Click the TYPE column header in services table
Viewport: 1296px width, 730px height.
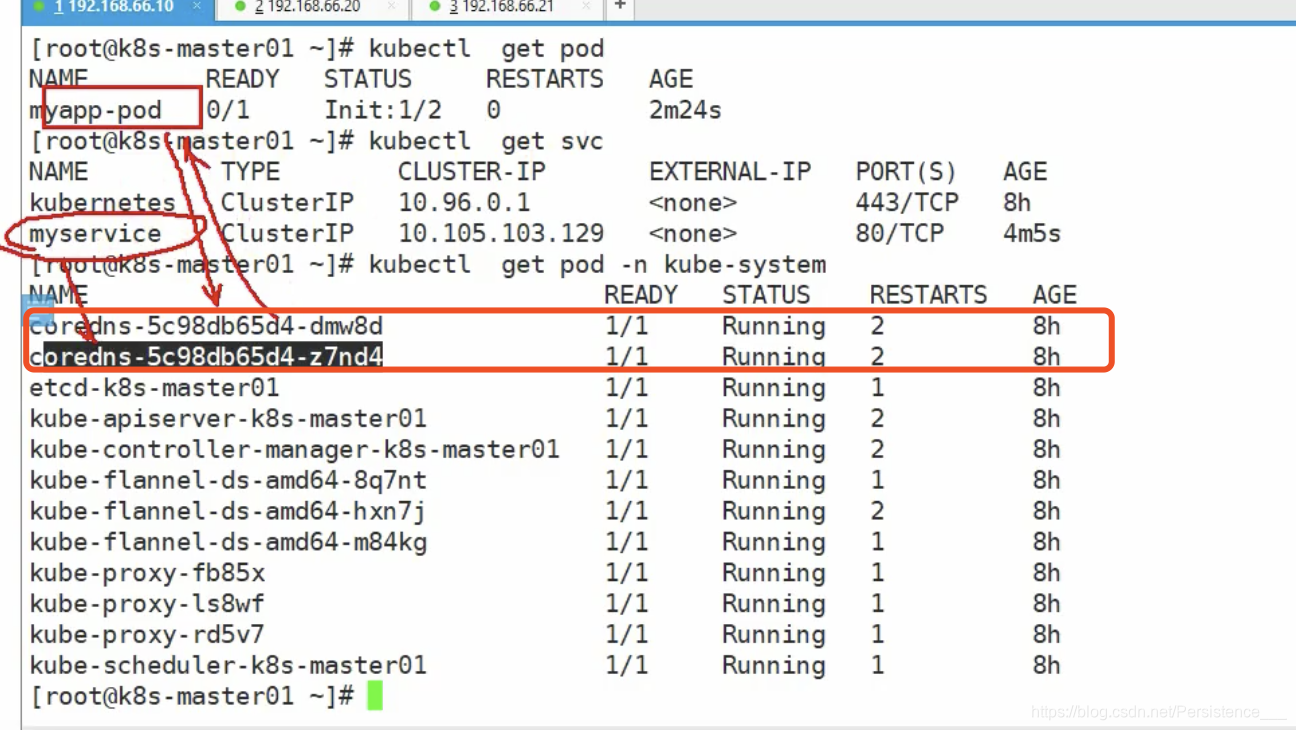tap(250, 172)
